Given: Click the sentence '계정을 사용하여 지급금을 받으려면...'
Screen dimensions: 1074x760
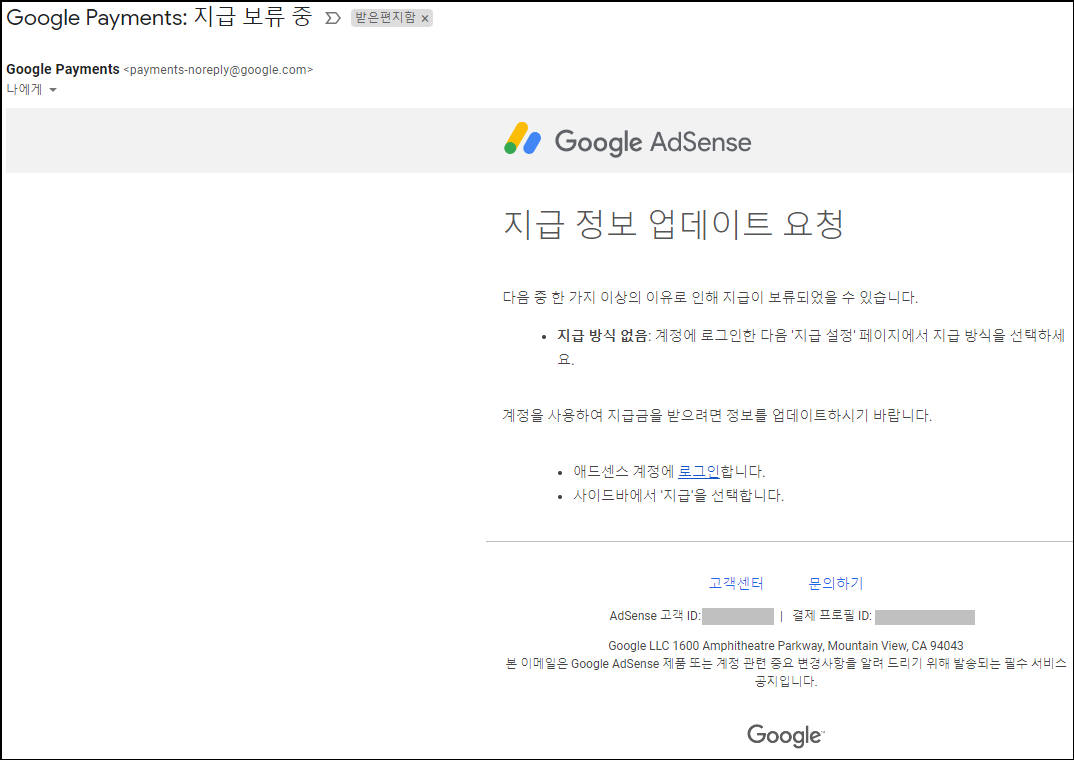Looking at the screenshot, I should tap(717, 415).
